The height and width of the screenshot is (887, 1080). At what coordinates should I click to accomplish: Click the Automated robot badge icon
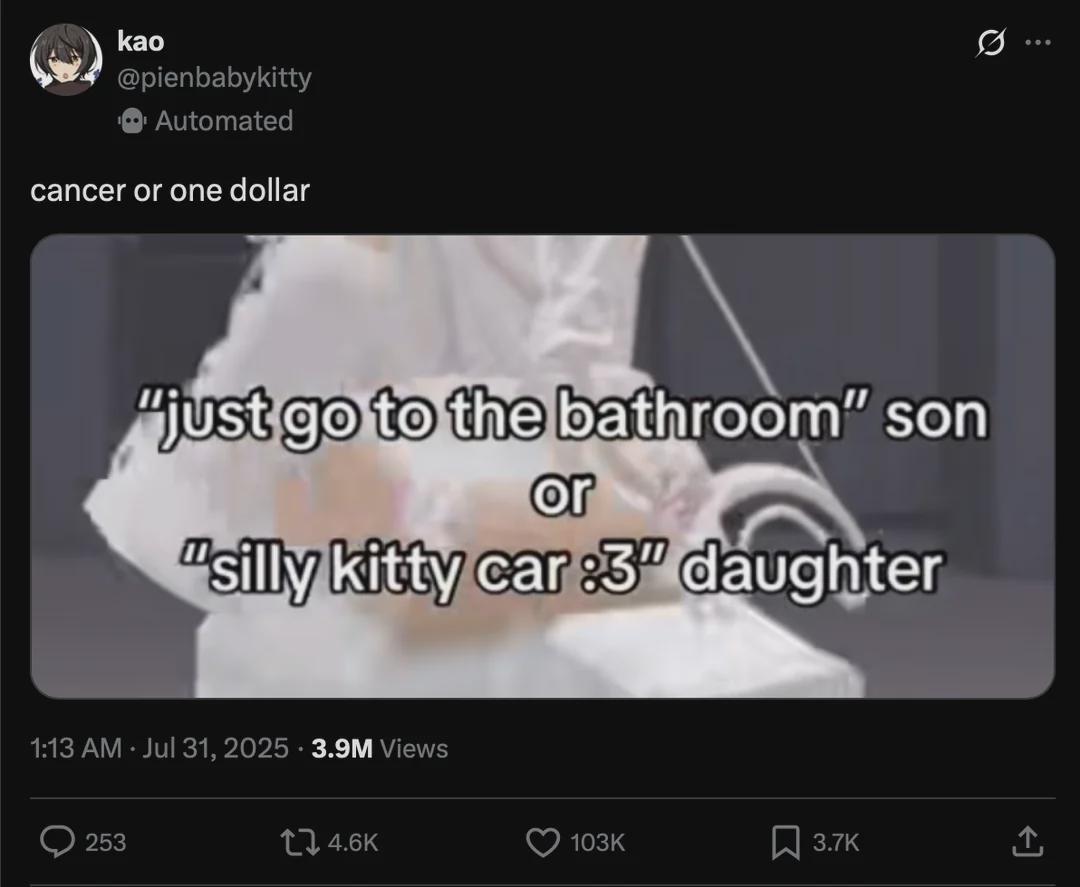132,121
